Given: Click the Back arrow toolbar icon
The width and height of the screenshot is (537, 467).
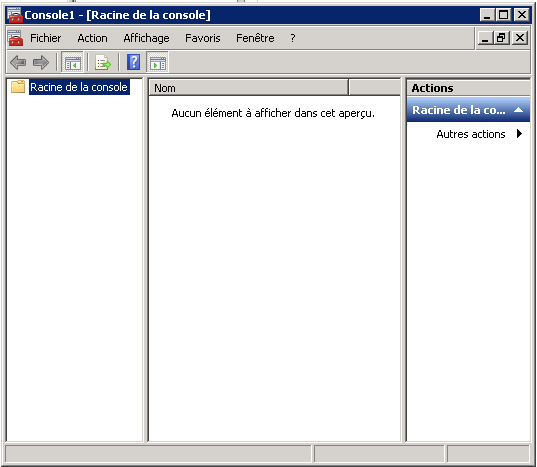Looking at the screenshot, I should [18, 62].
